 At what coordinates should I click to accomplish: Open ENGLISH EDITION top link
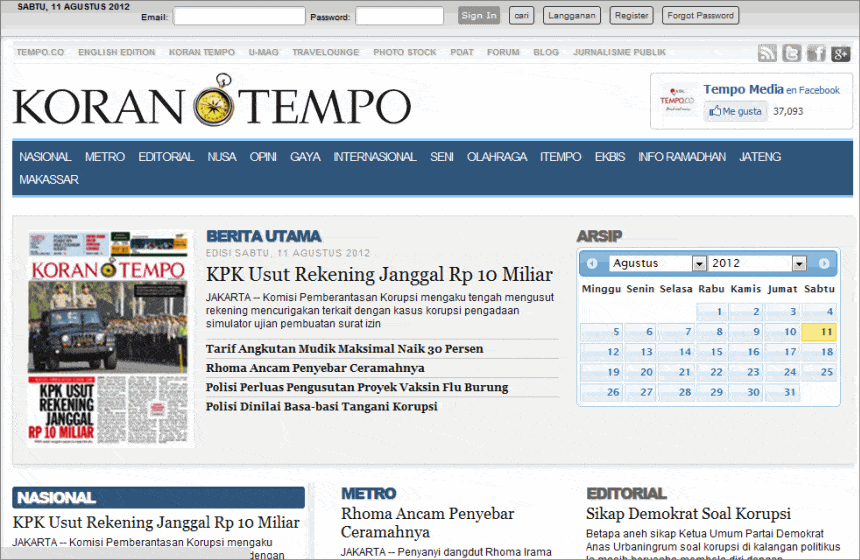116,52
